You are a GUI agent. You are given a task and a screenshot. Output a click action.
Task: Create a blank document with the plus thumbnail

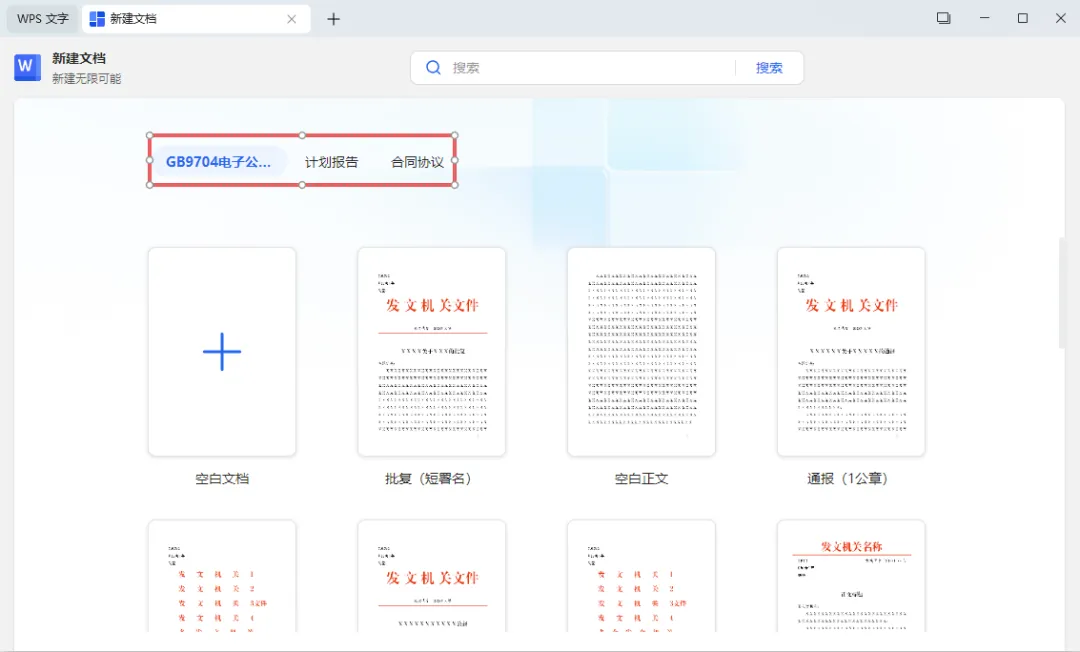(x=222, y=352)
